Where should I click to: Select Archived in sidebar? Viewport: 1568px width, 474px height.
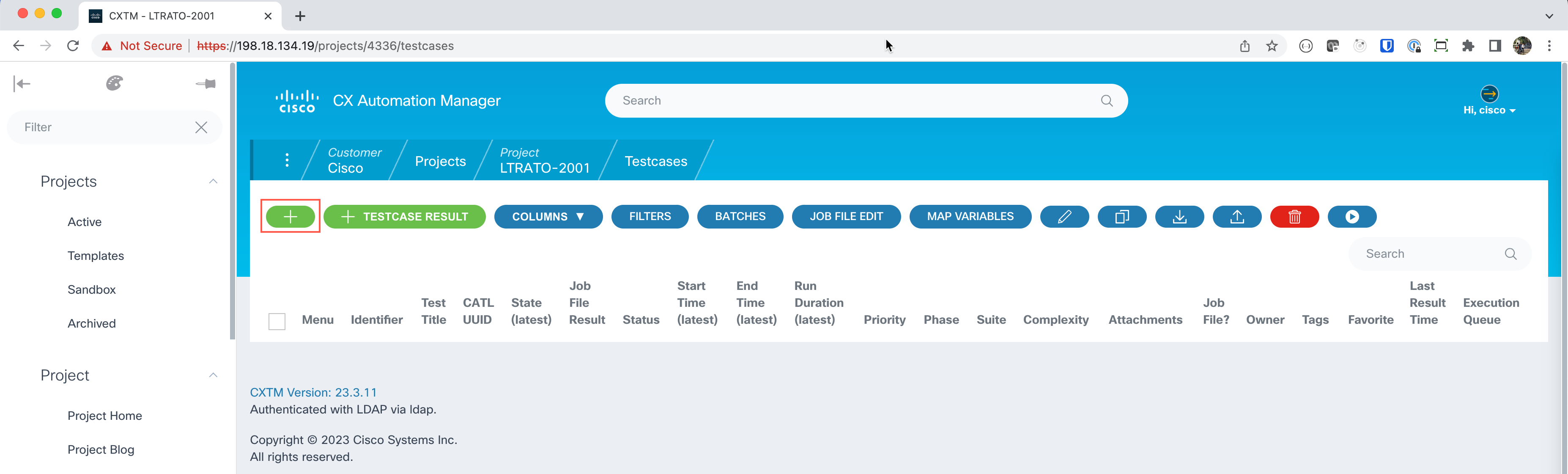tap(91, 323)
